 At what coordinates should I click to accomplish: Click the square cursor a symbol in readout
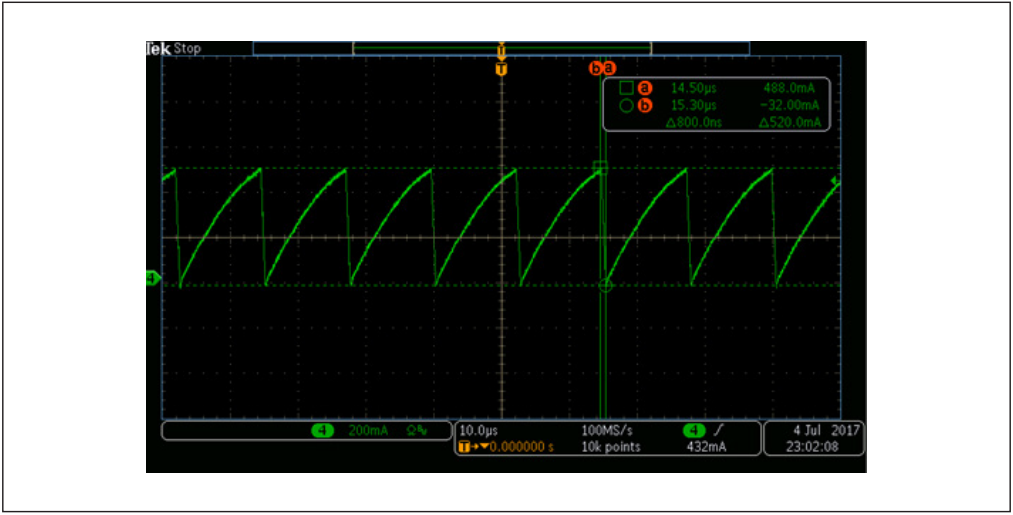(626, 89)
